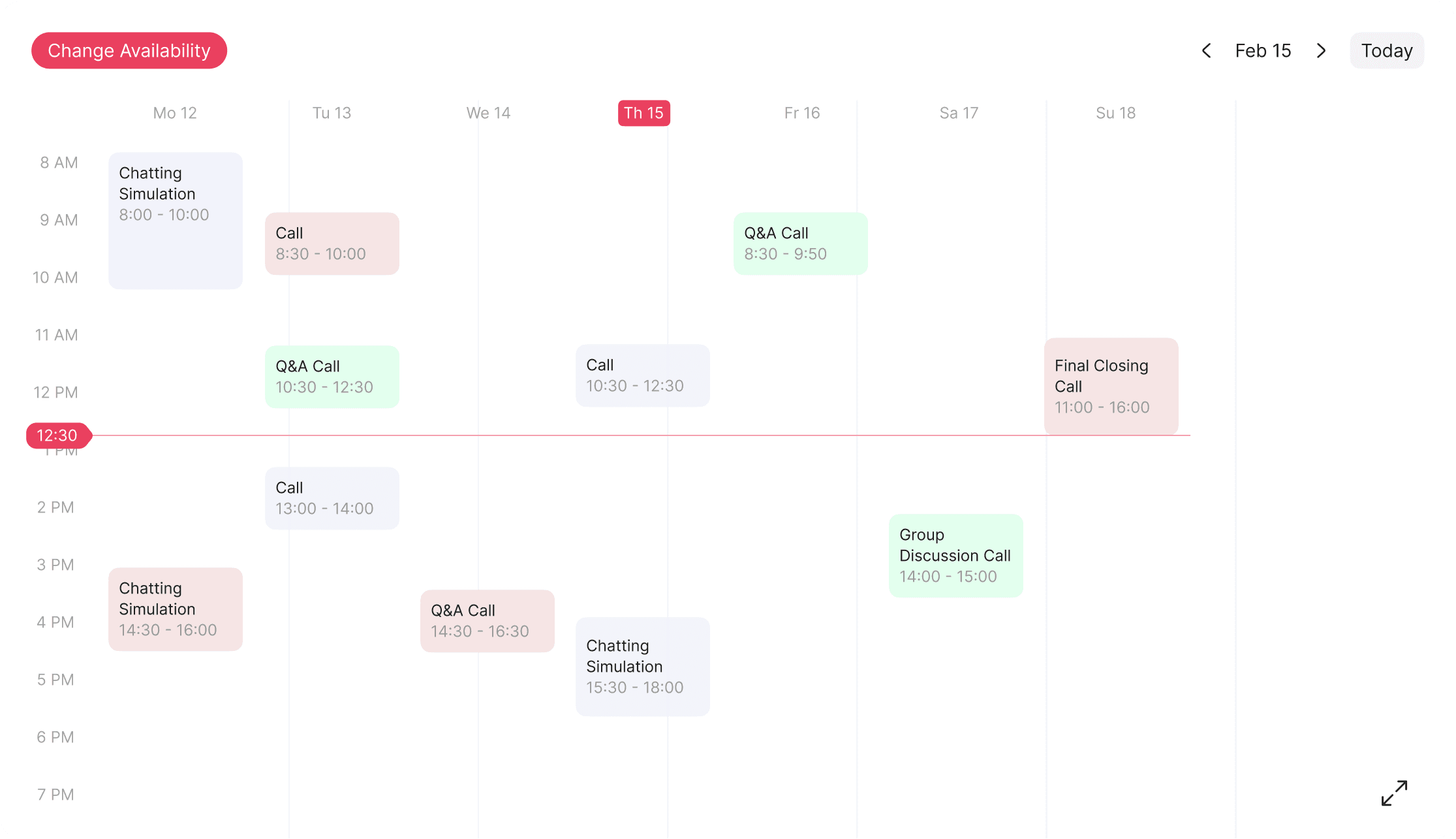
Task: Click the left navigation arrow icon
Action: pyautogui.click(x=1207, y=50)
